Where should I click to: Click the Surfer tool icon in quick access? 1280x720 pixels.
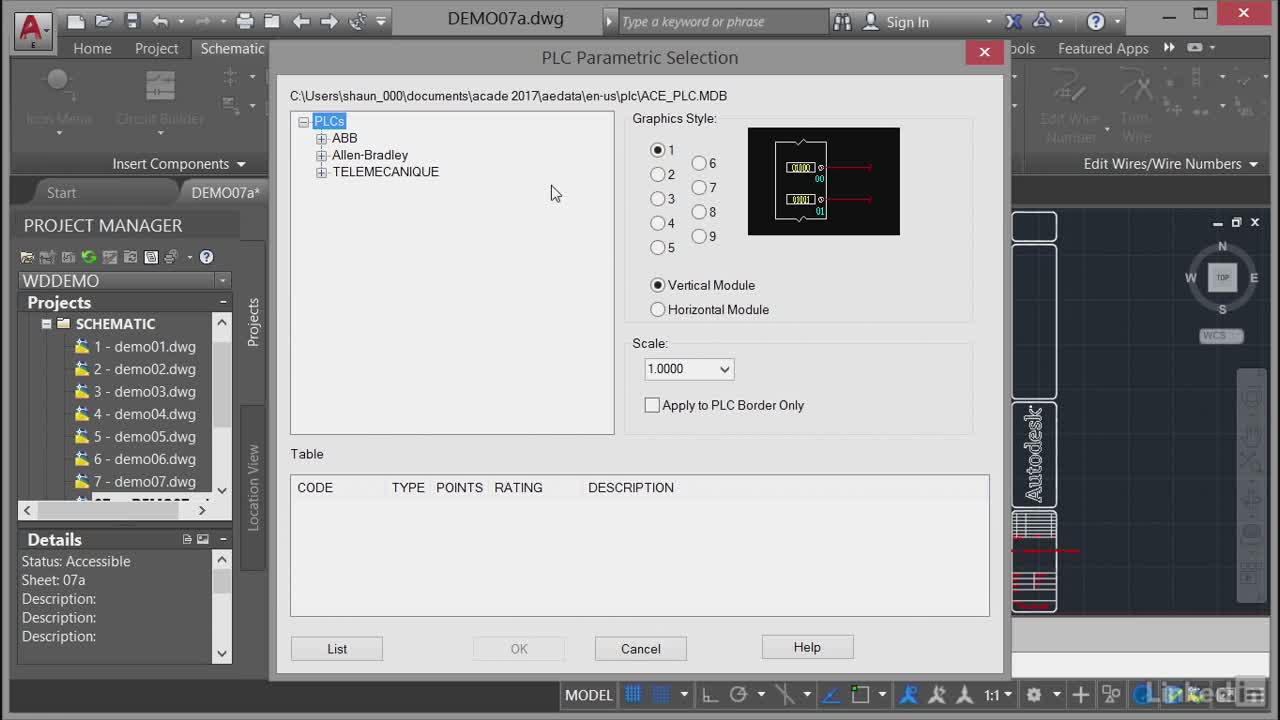357,21
